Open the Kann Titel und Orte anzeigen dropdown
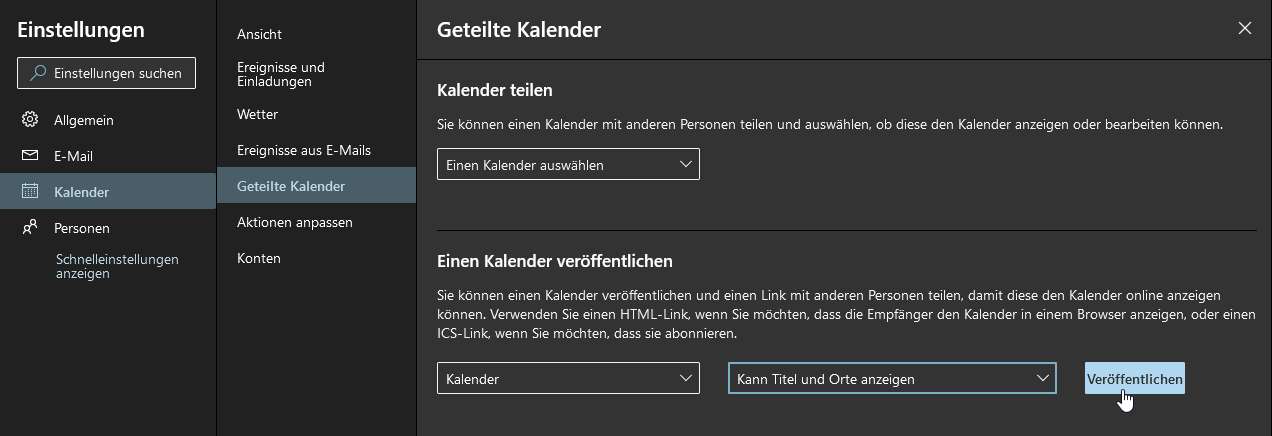Screen dimensions: 1272x436 (892, 379)
